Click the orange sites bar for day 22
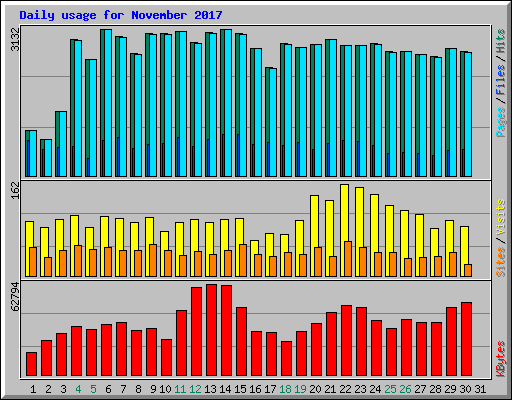Viewport: 512px width, 400px height. [348, 259]
